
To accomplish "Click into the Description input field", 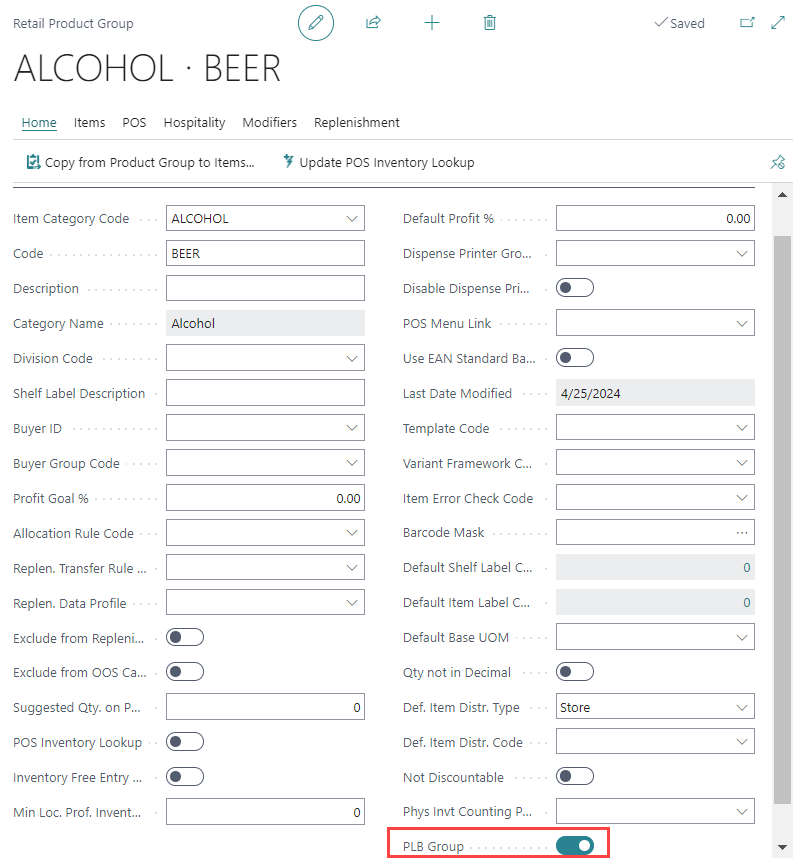I will pyautogui.click(x=265, y=288).
